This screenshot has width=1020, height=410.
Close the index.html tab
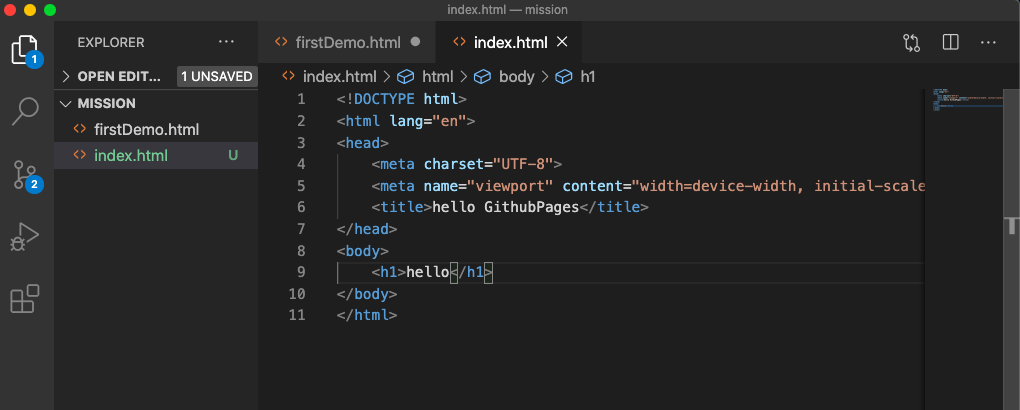(x=563, y=42)
